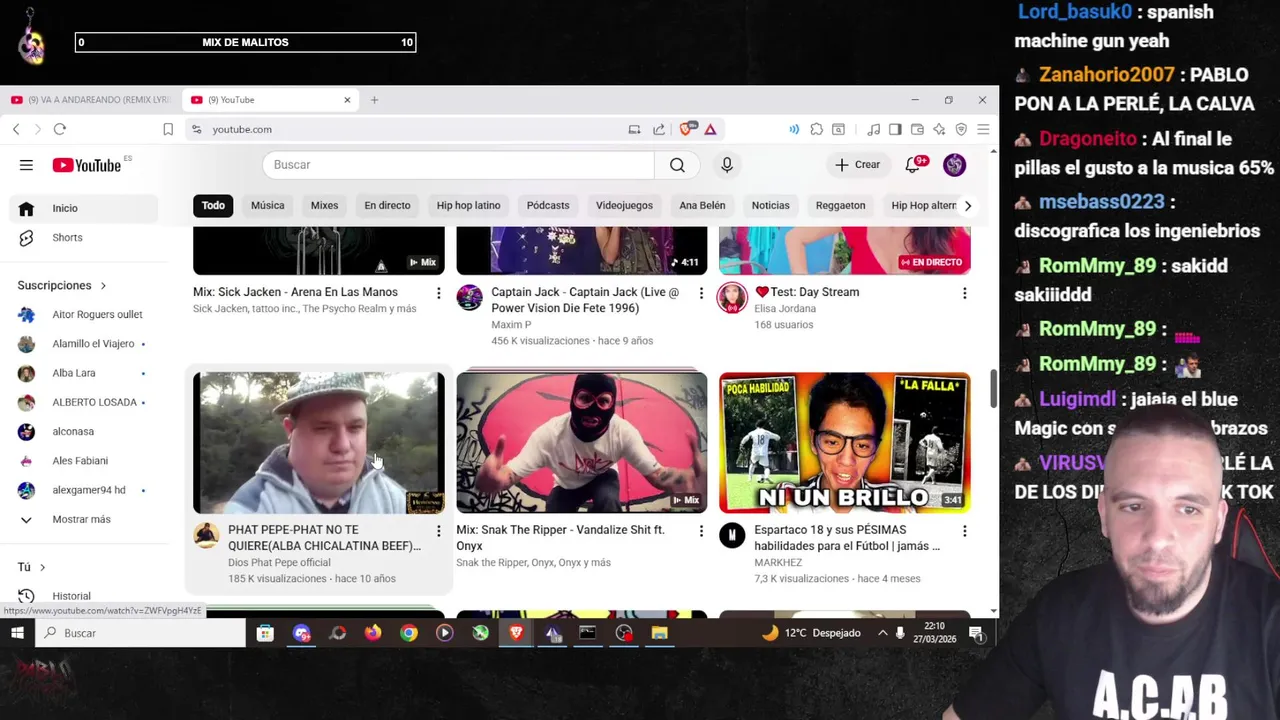1280x720 pixels.
Task: Open a new browser tab
Action: tap(374, 100)
